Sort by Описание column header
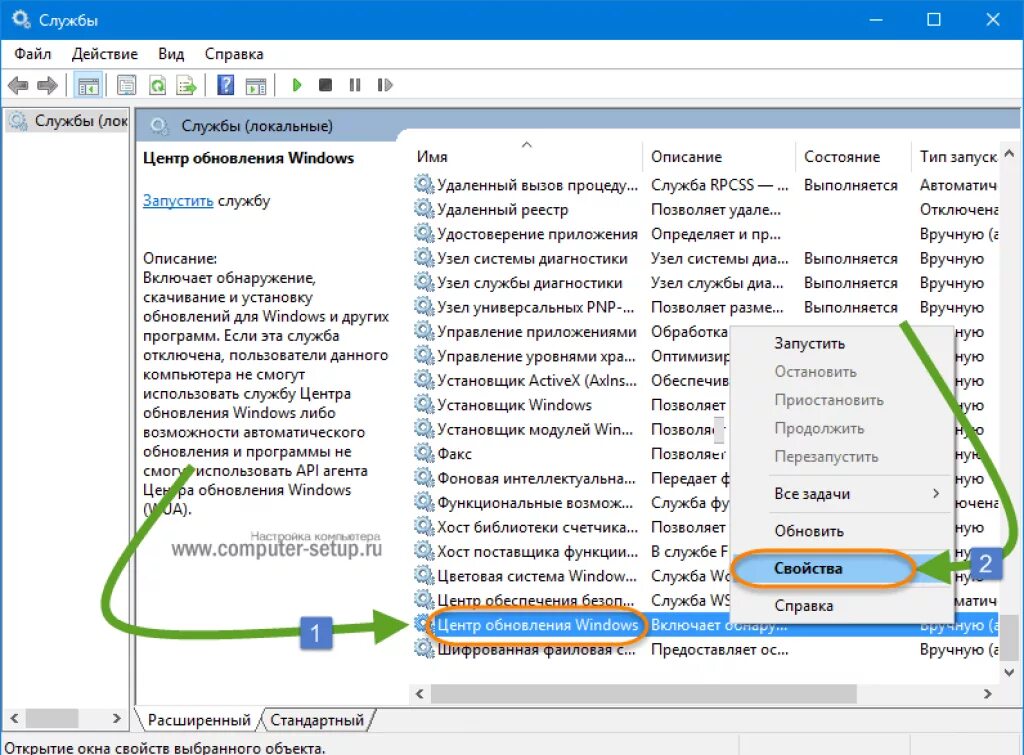This screenshot has height=755, width=1024. point(719,157)
